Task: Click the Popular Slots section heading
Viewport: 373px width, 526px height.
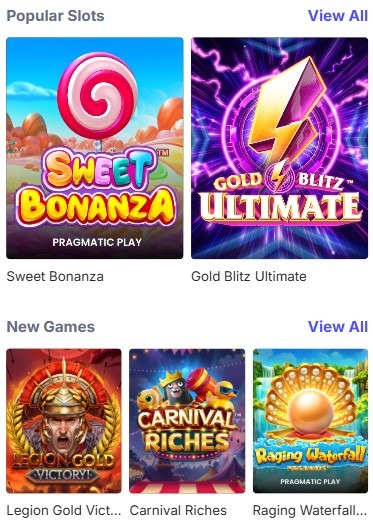Action: click(x=55, y=16)
